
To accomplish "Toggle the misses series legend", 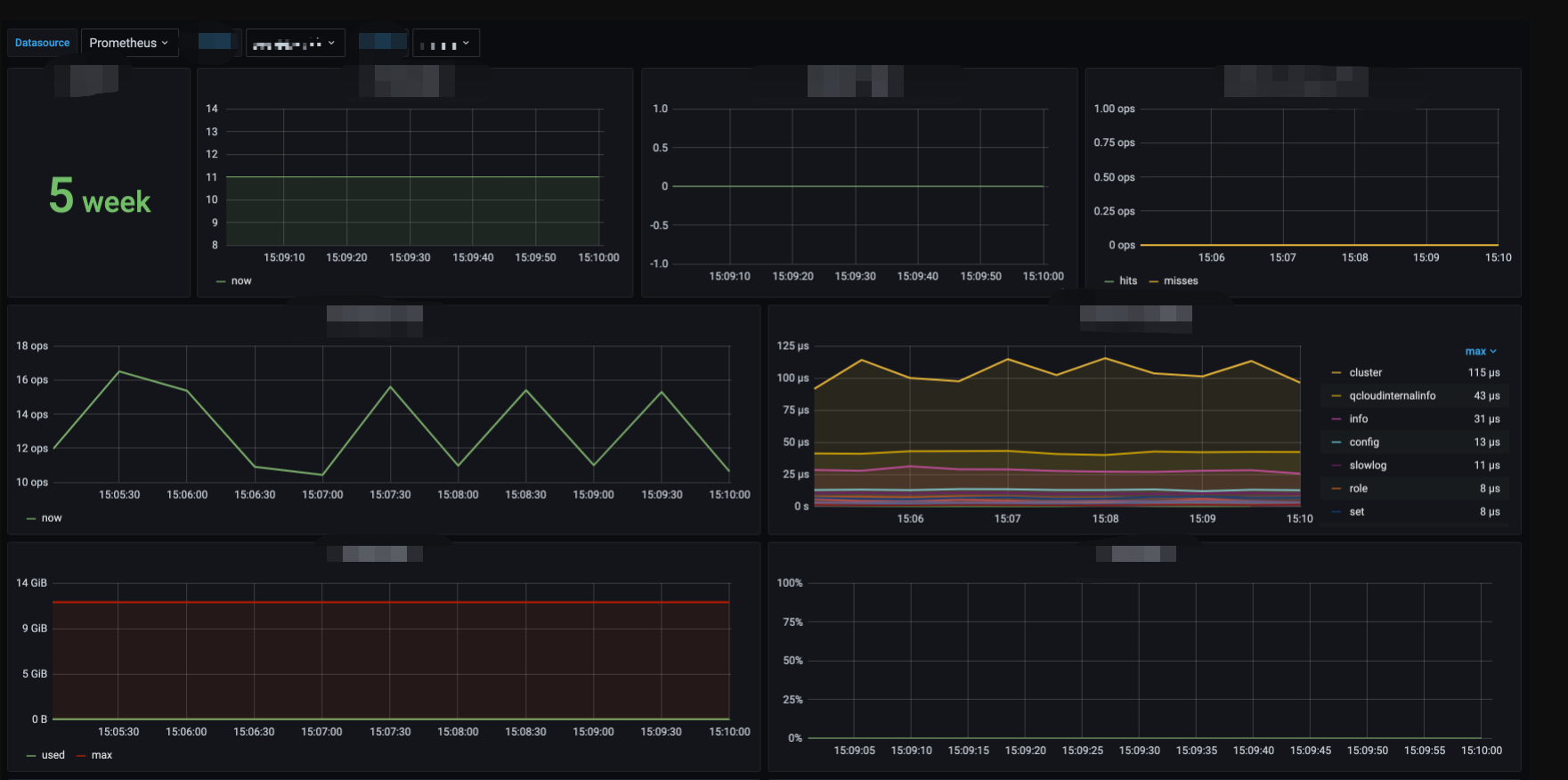I will 1180,281.
